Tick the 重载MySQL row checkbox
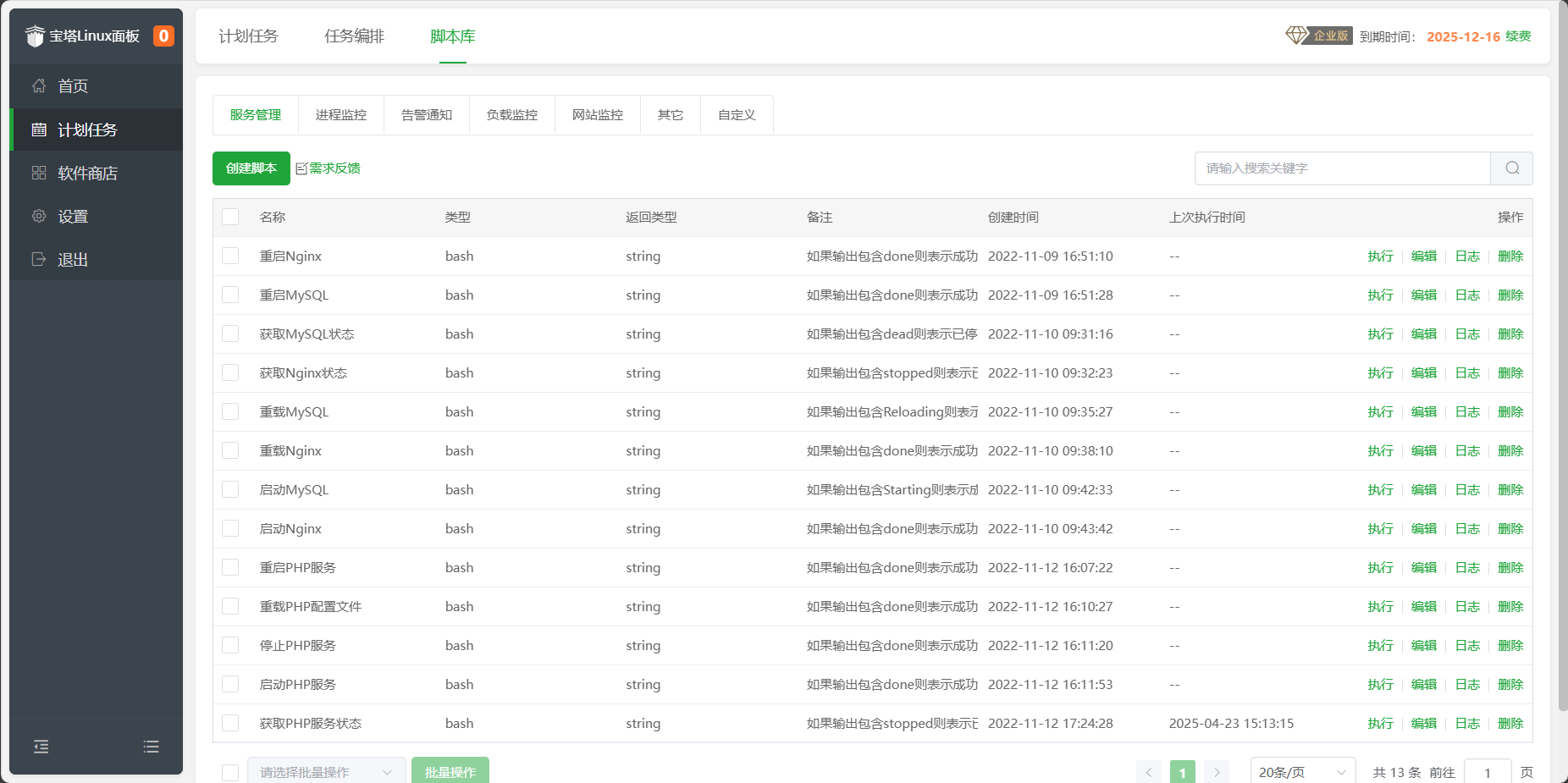Viewport: 1568px width, 783px height. coord(230,411)
